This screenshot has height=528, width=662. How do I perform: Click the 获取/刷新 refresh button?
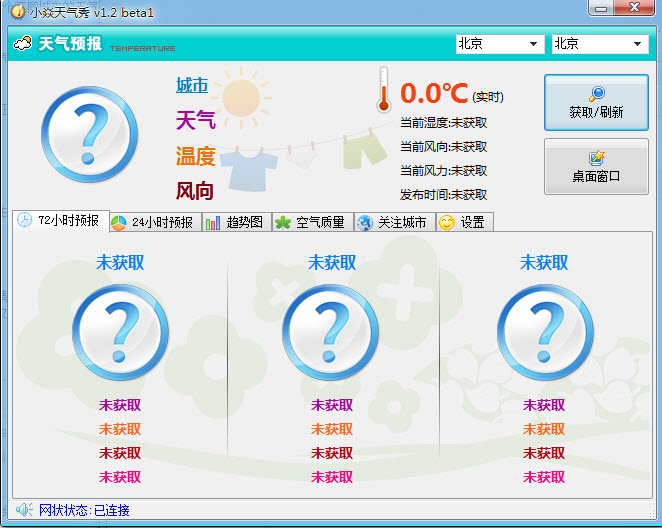(x=596, y=103)
